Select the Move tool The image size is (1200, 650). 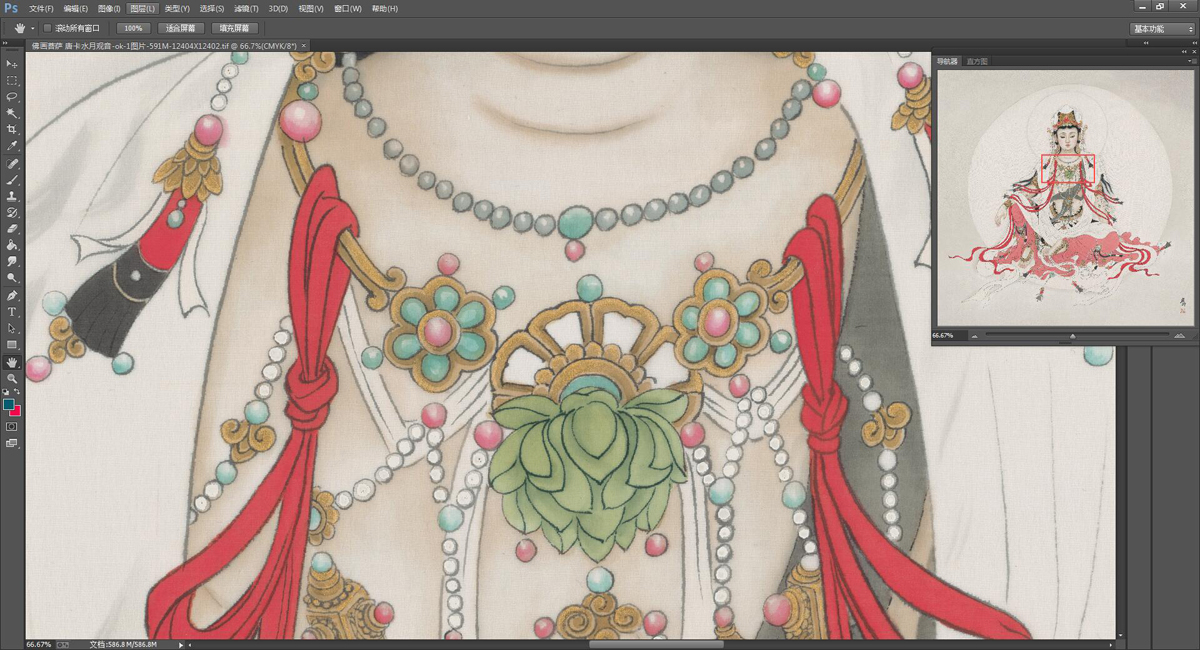[x=12, y=64]
